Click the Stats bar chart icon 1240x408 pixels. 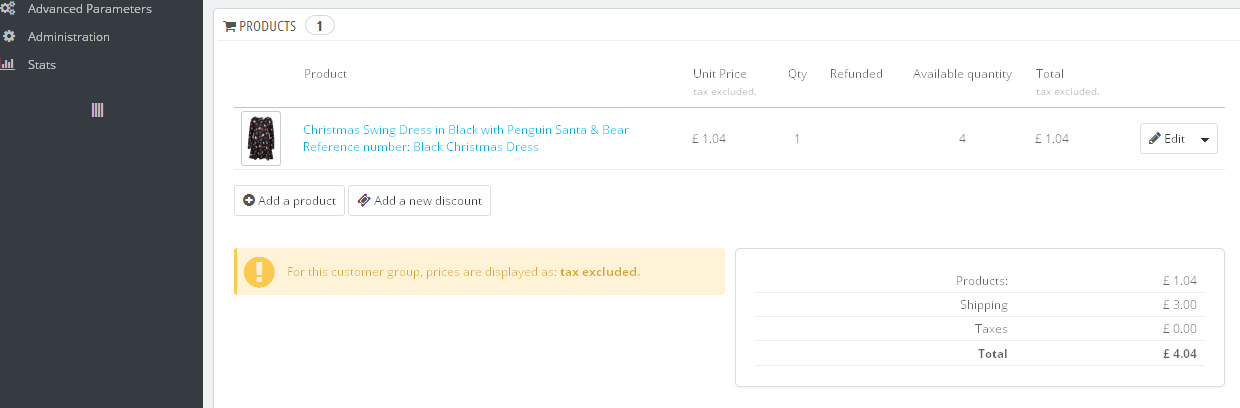pos(8,65)
